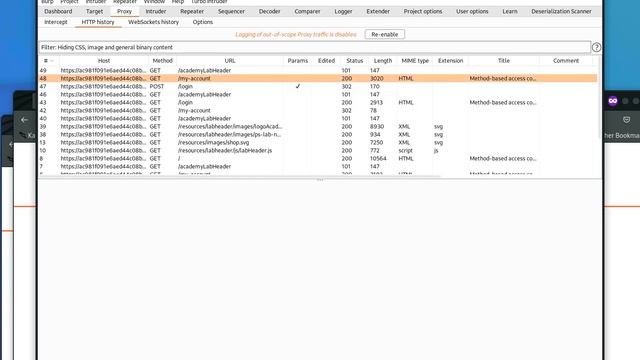Select the HTTP history sub-tab

click(x=98, y=22)
